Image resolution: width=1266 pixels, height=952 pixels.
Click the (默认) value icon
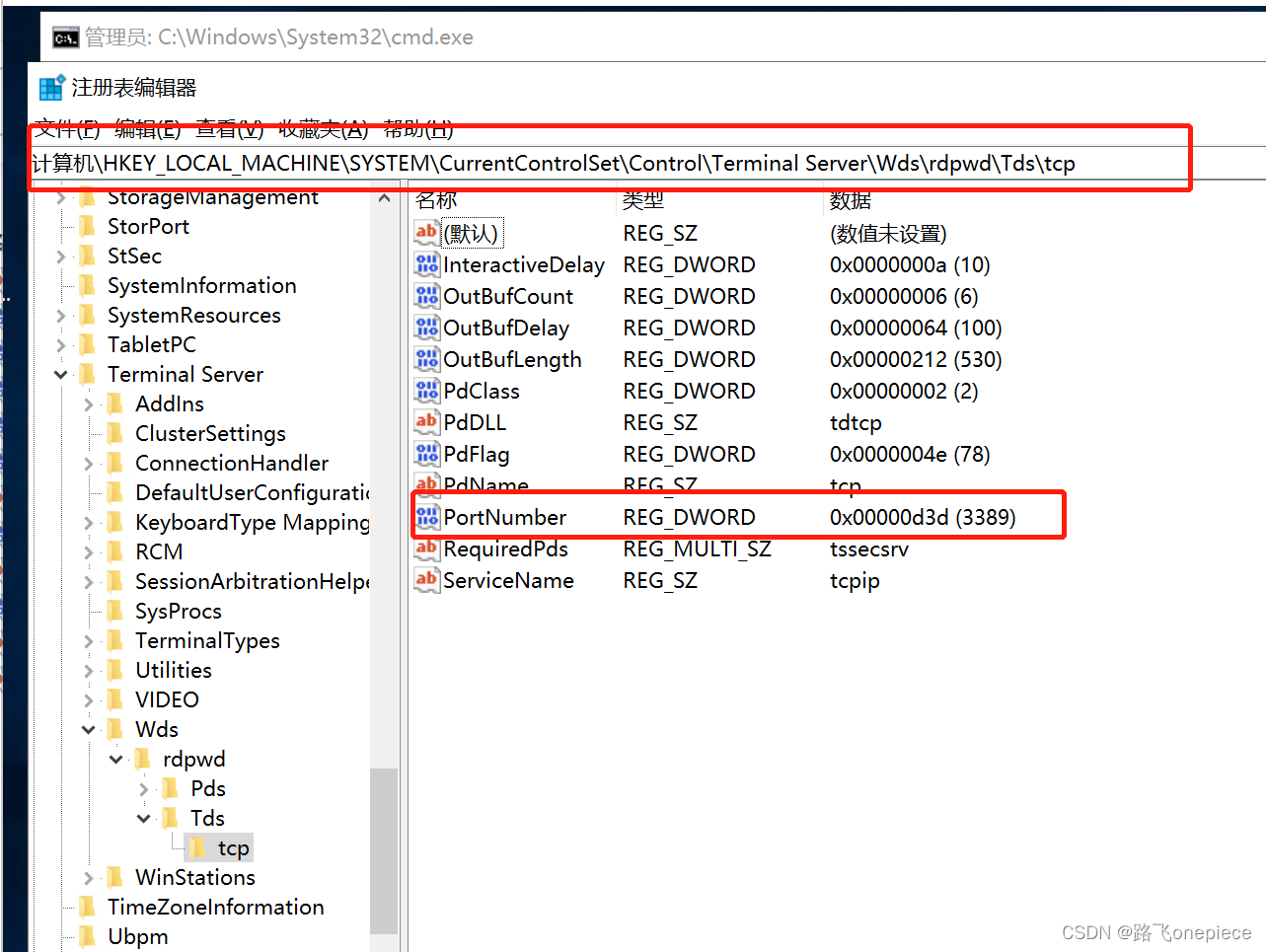pos(426,233)
